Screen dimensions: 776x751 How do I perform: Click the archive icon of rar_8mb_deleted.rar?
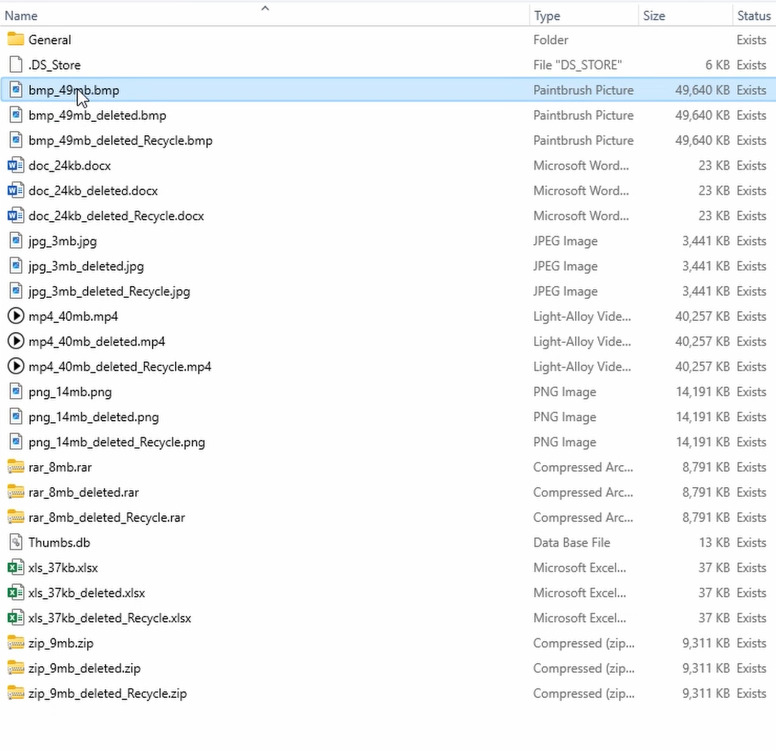pyautogui.click(x=16, y=492)
